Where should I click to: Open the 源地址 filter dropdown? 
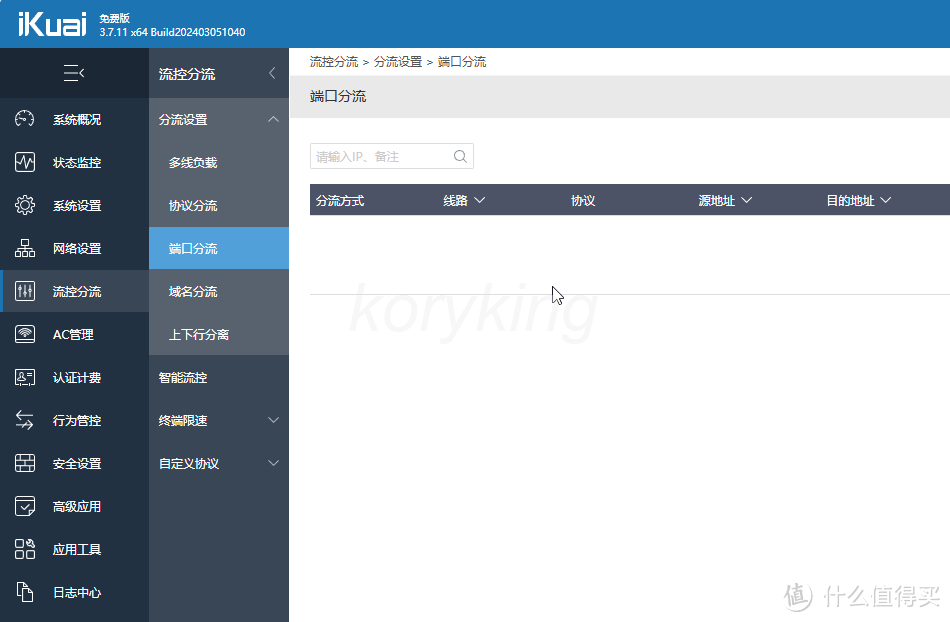tap(744, 199)
